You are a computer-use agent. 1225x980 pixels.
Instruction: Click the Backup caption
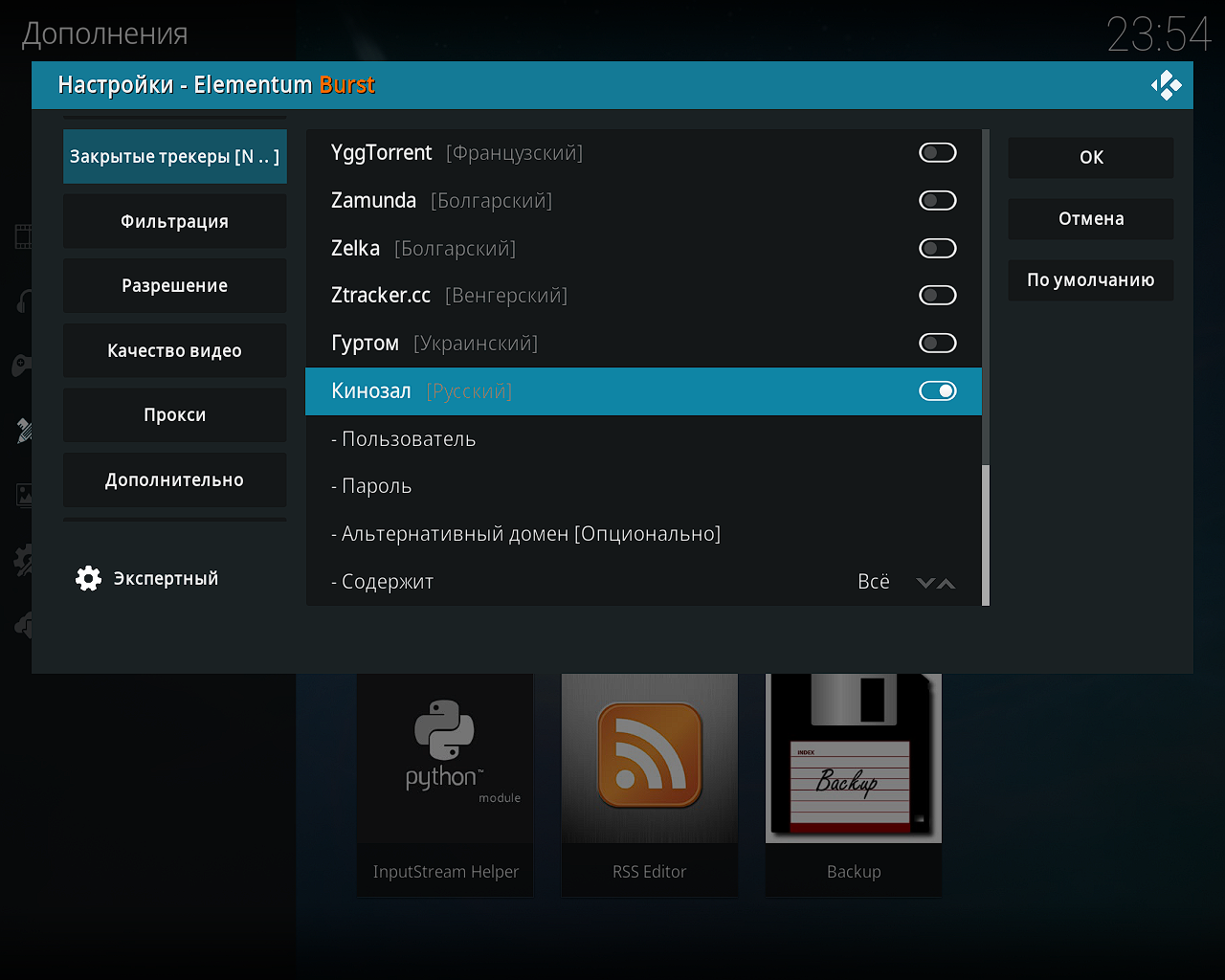(x=854, y=872)
